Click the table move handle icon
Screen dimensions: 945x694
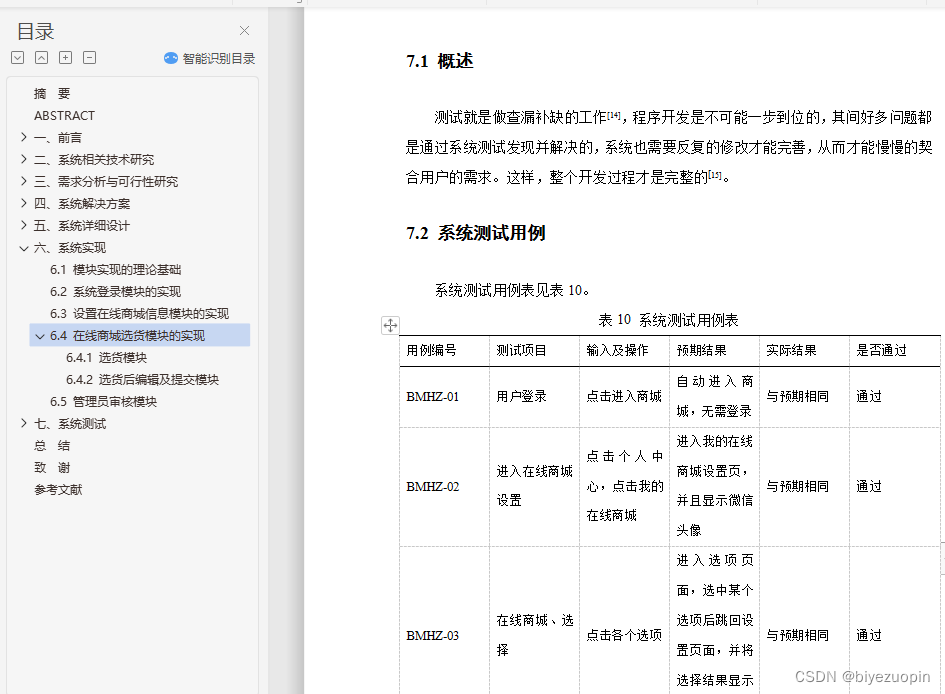[x=390, y=325]
